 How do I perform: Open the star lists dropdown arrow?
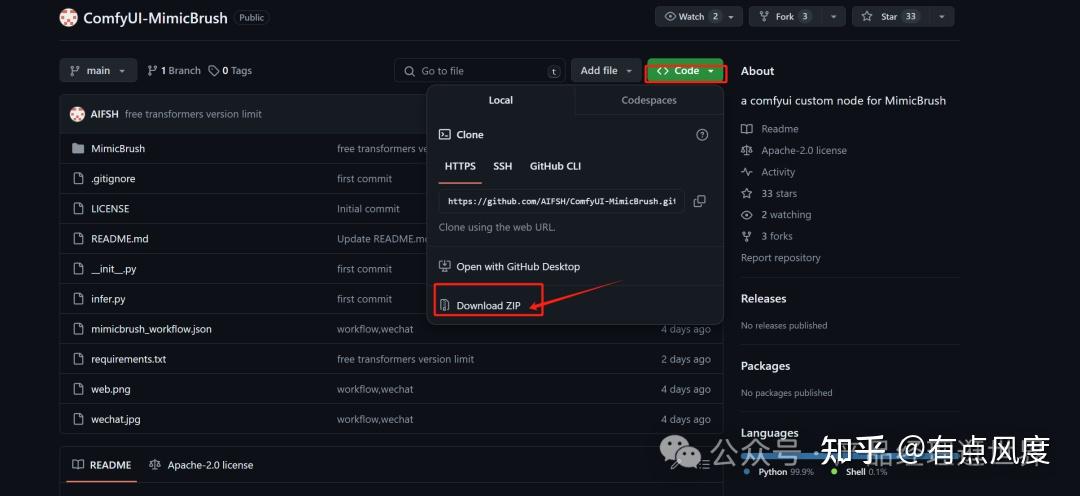tap(941, 17)
